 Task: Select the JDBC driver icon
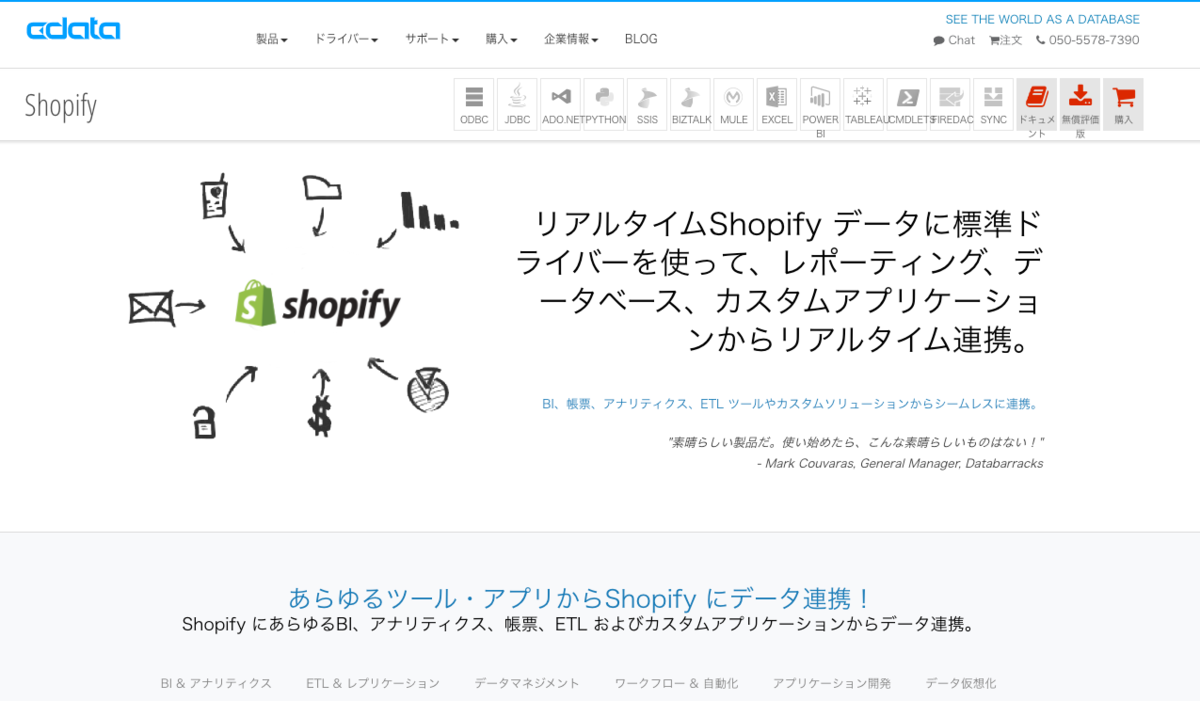[516, 103]
